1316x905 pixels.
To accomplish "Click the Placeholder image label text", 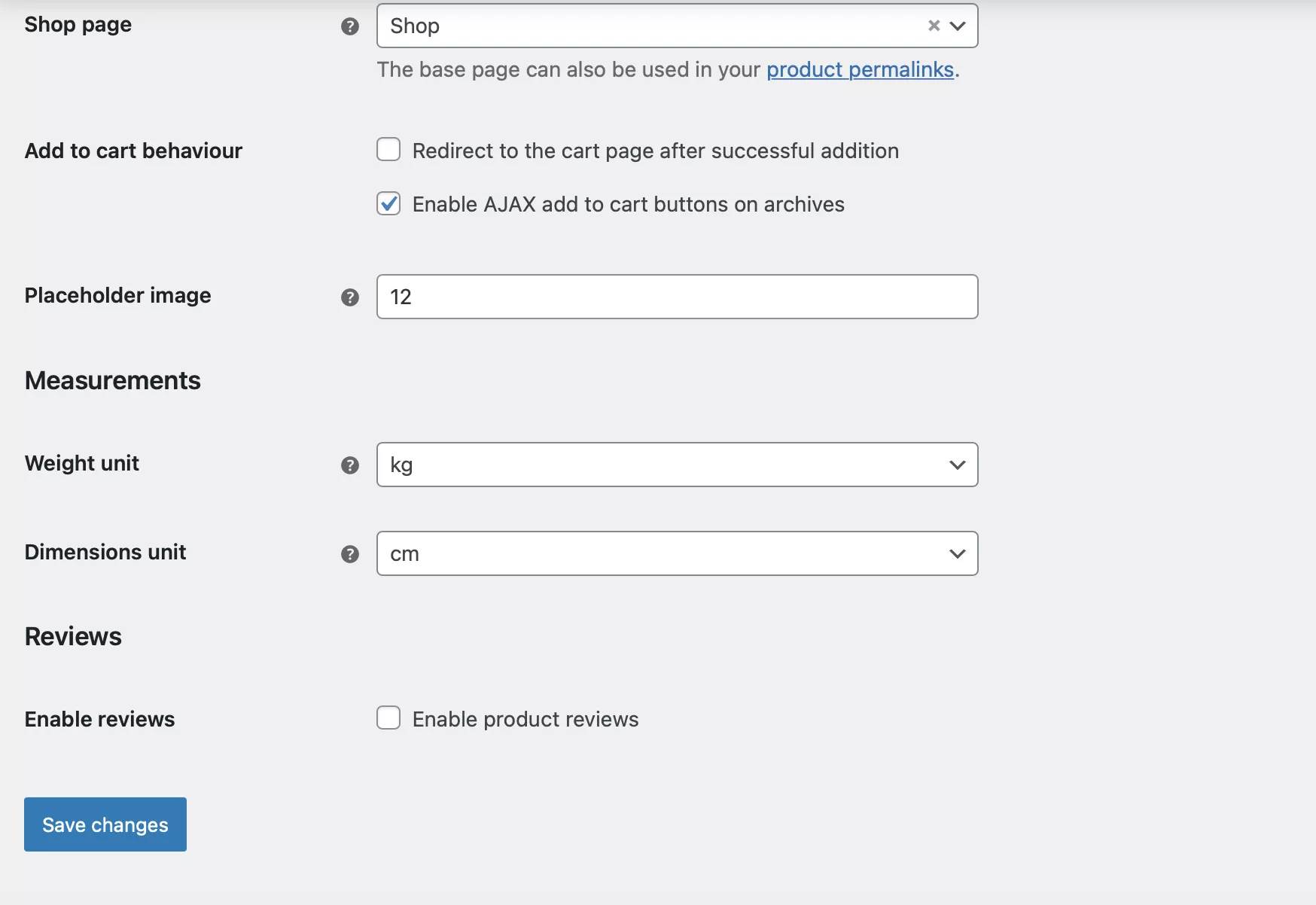I will 117,295.
